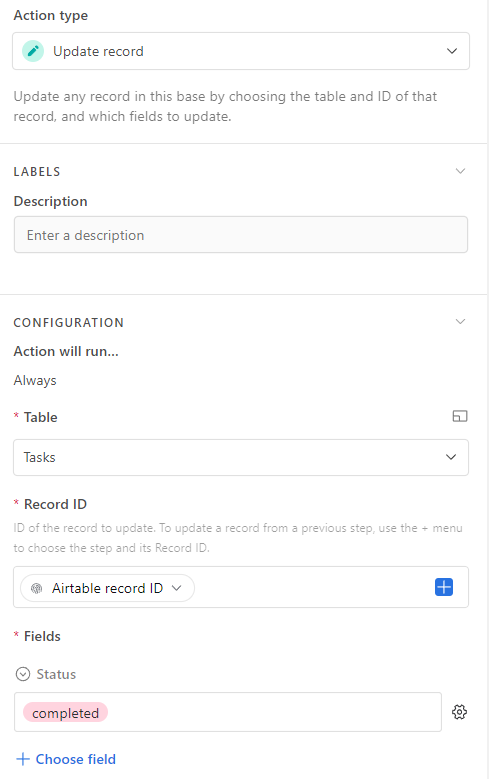
Task: Open the Status field gear settings
Action: [x=459, y=712]
